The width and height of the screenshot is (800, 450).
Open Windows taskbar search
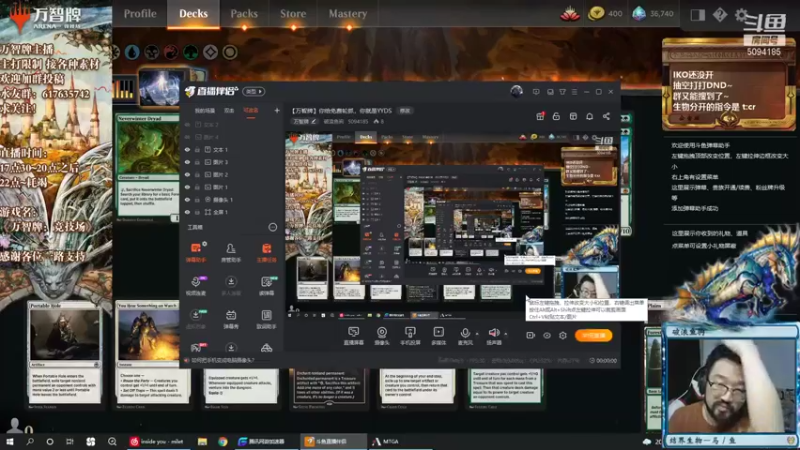click(x=30, y=441)
